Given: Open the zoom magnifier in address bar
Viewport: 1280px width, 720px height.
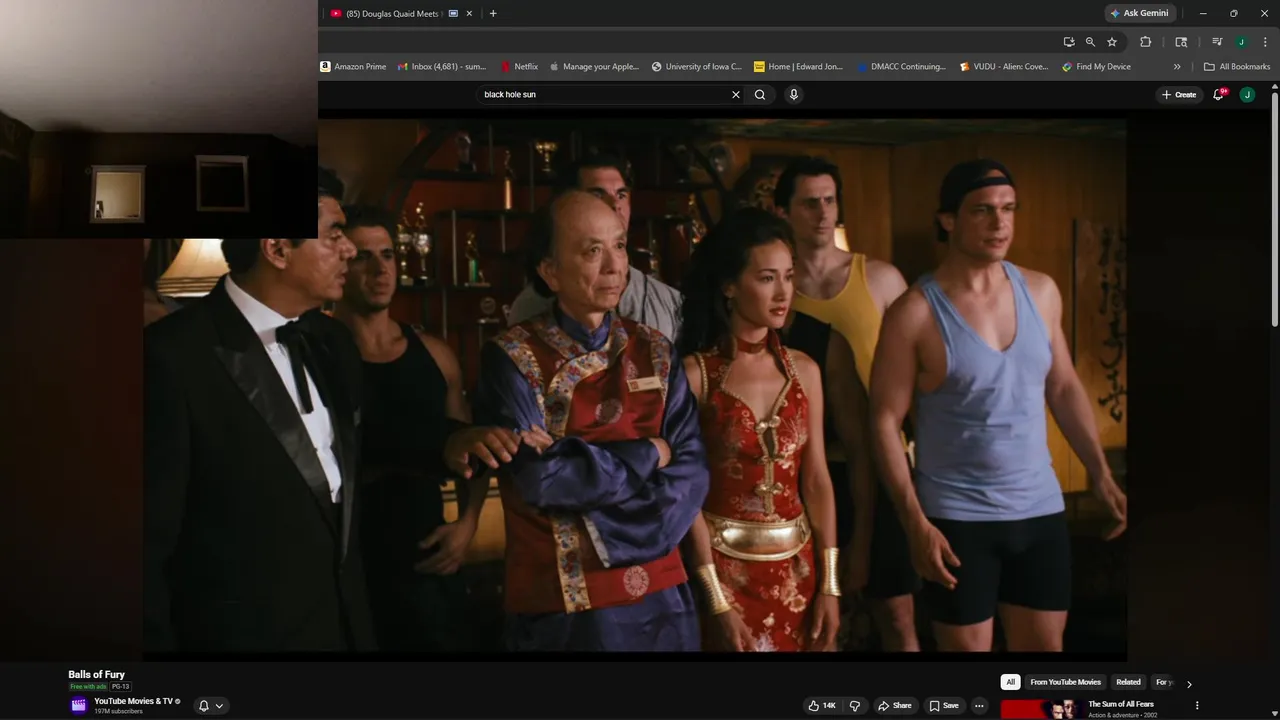Looking at the screenshot, I should [1090, 42].
